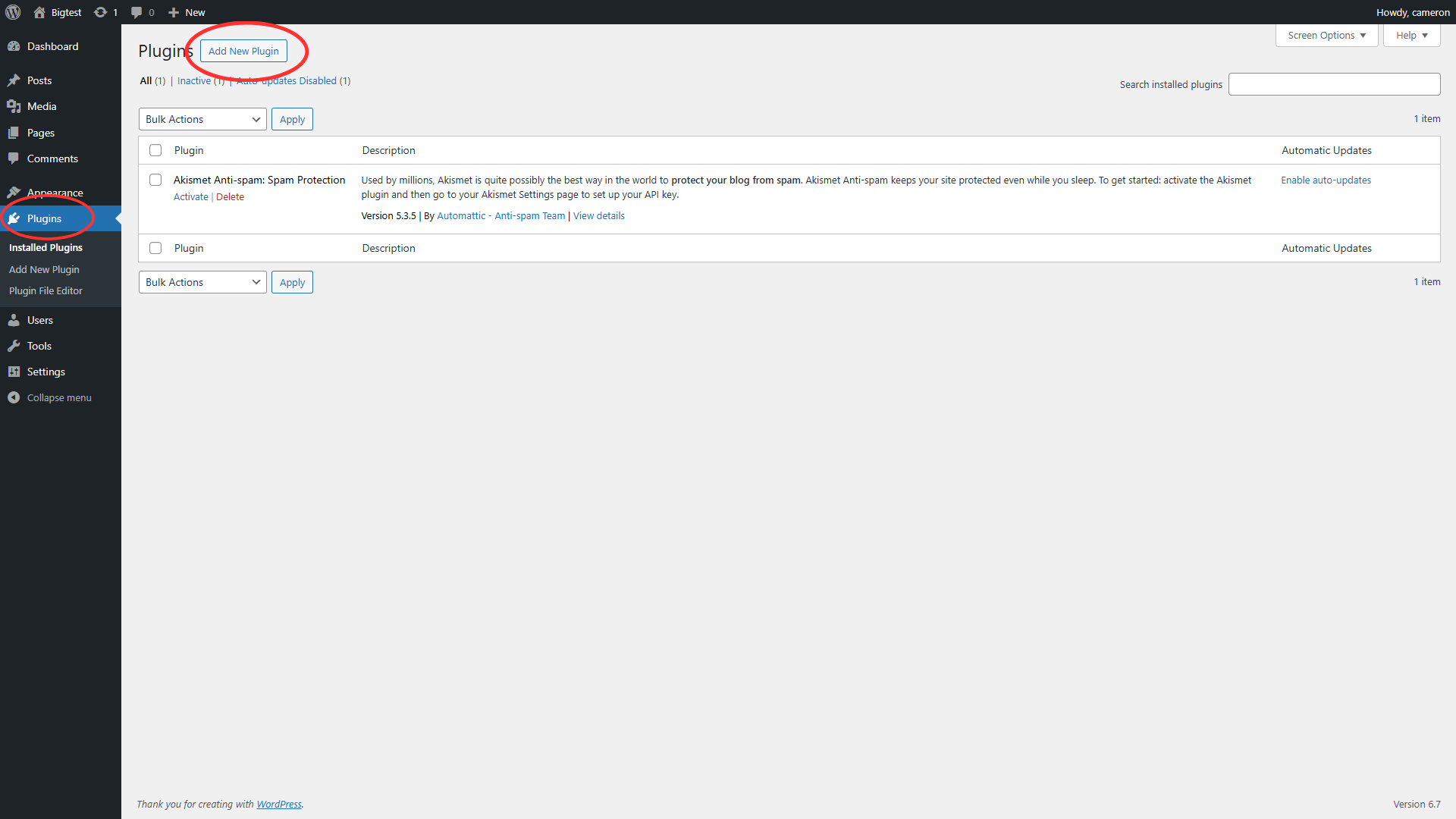Click the Plugins plug icon
Viewport: 1456px width, 819px height.
coord(14,218)
